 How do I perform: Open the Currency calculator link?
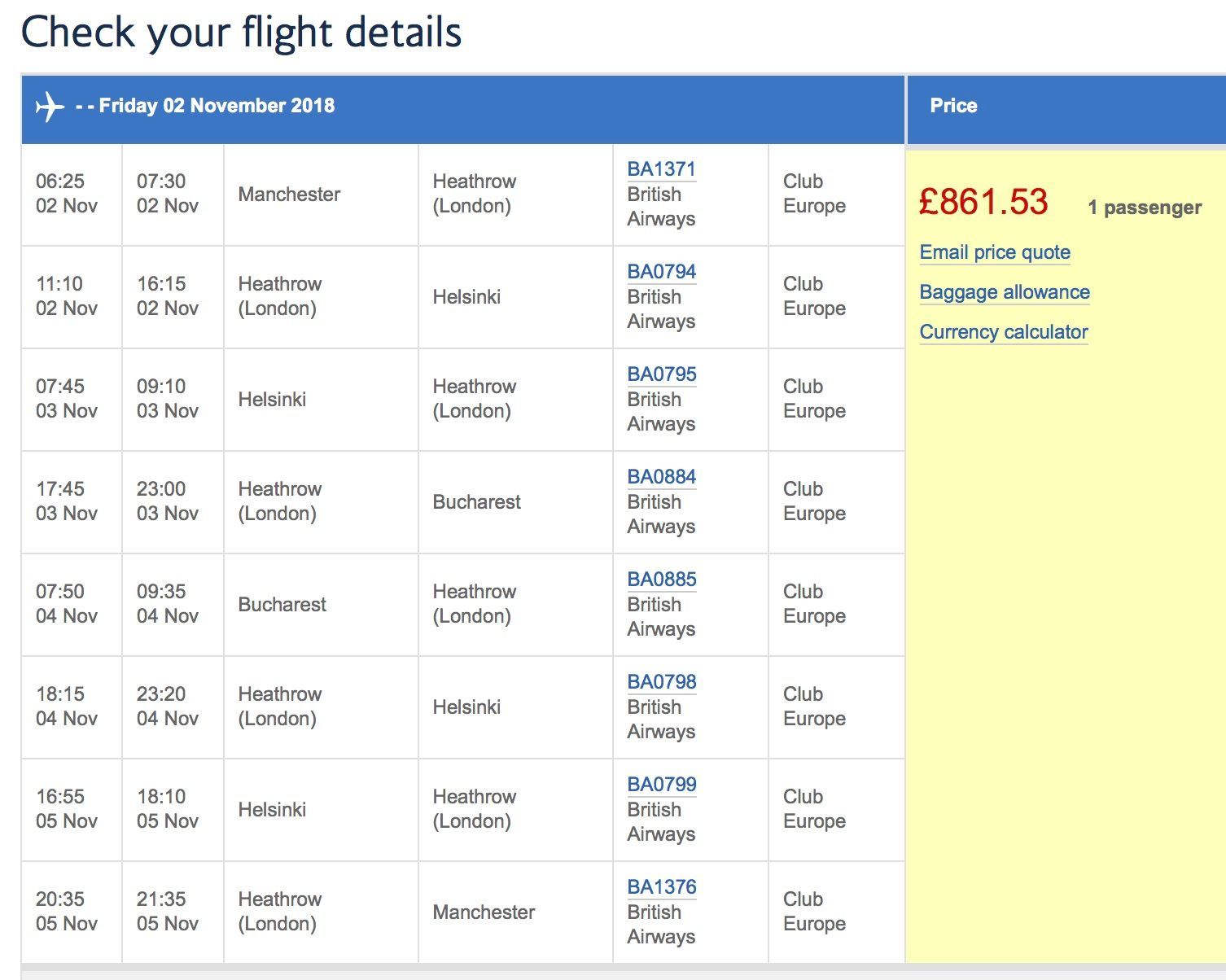click(1004, 332)
